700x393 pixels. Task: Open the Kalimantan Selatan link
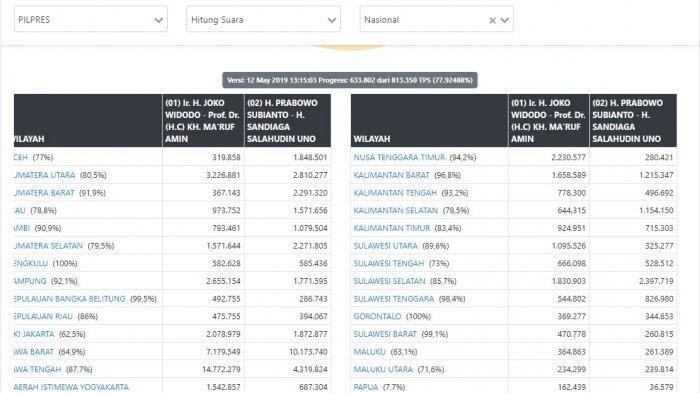[396, 210]
